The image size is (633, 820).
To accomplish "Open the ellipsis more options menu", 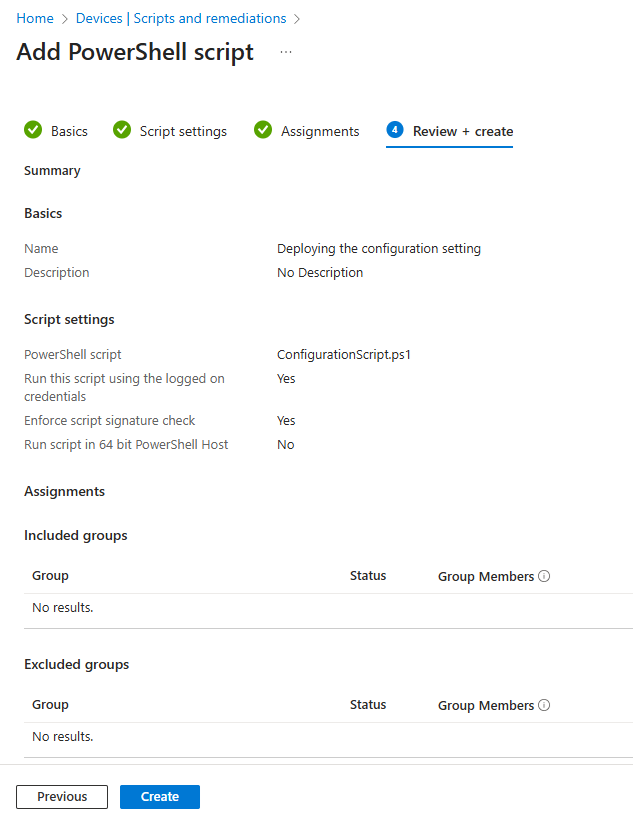I will point(286,52).
